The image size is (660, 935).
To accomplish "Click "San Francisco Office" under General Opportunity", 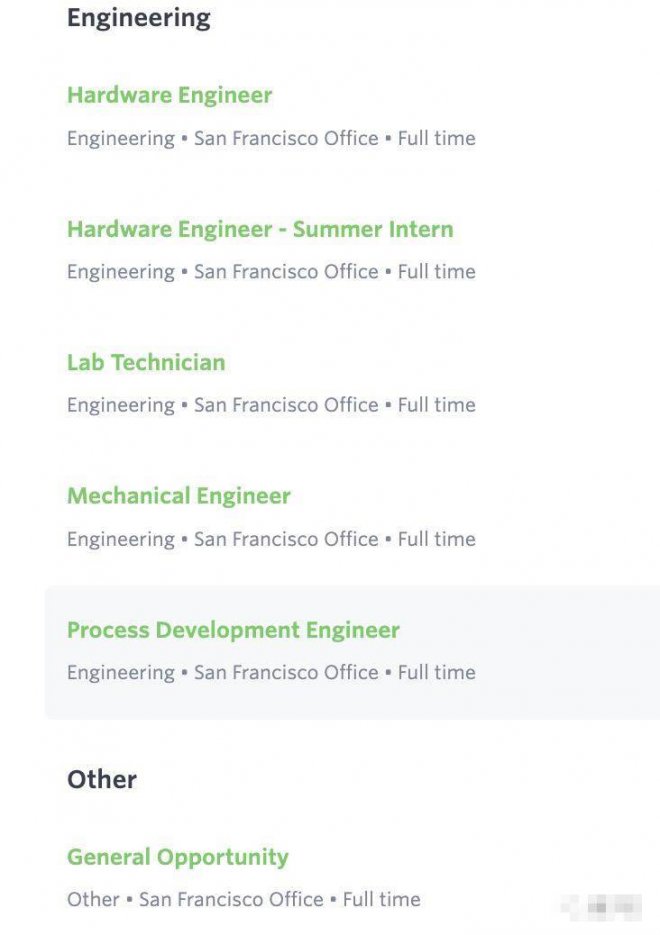I will click(x=231, y=899).
